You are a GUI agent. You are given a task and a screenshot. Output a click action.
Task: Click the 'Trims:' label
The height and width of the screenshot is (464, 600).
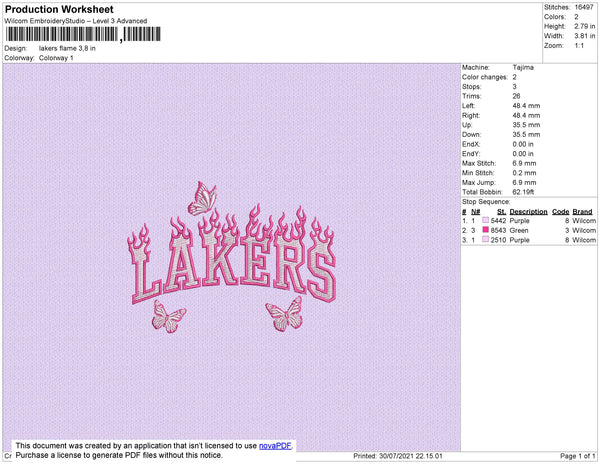(471, 96)
